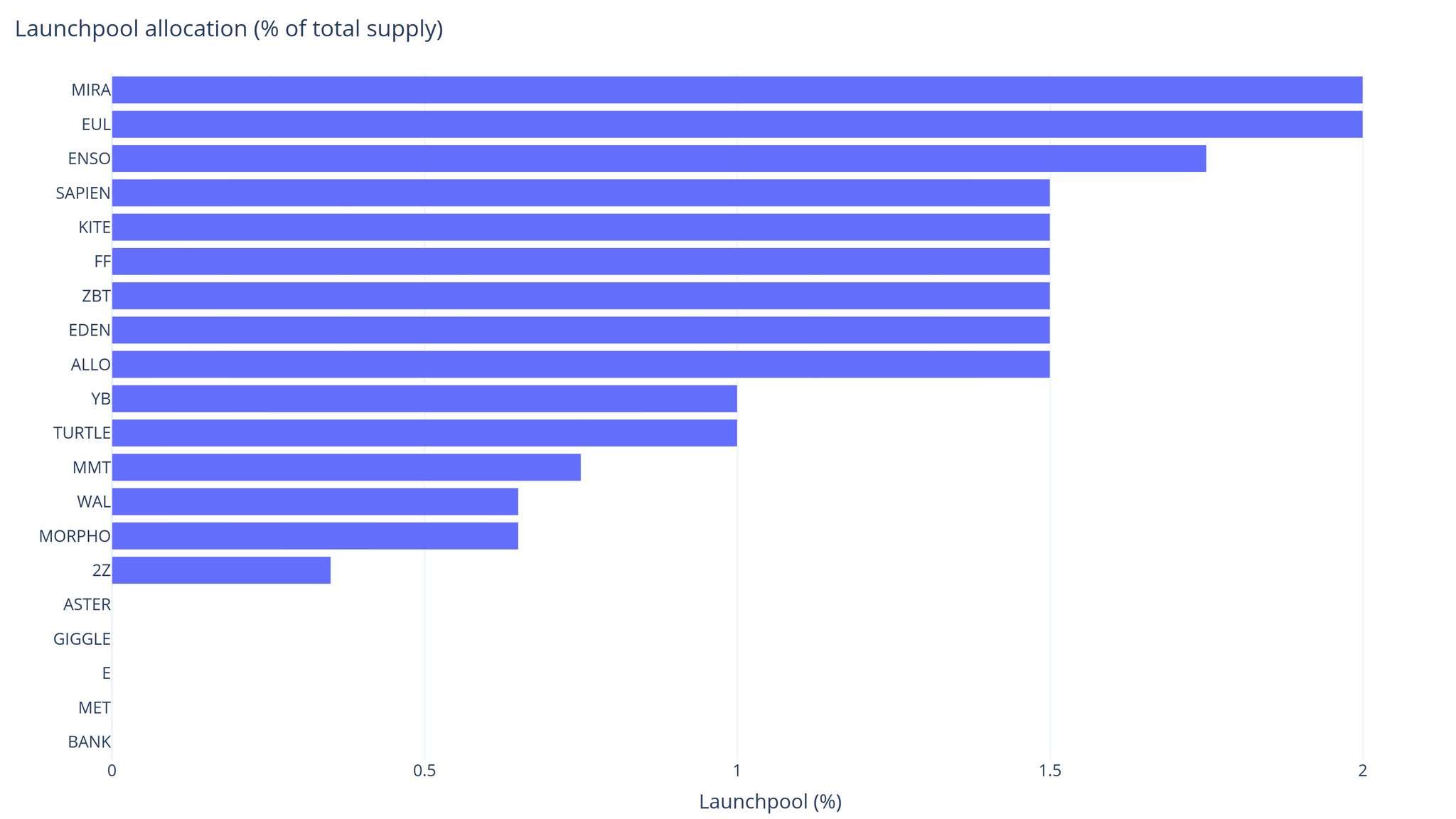The height and width of the screenshot is (819, 1456).
Task: Click the chart title 'Launchpool allocation'
Action: [x=229, y=29]
